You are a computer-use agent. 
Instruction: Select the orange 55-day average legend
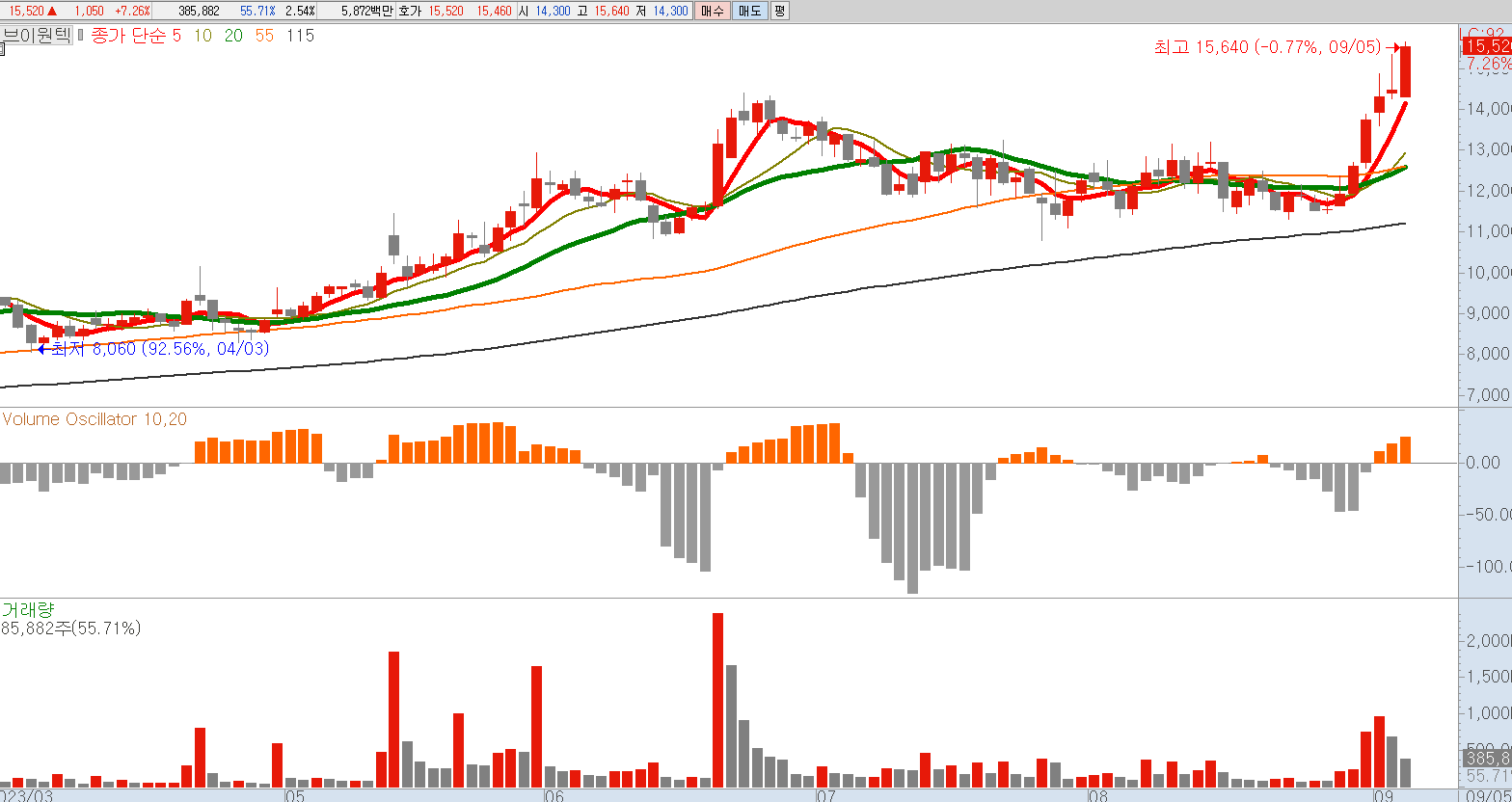click(265, 36)
